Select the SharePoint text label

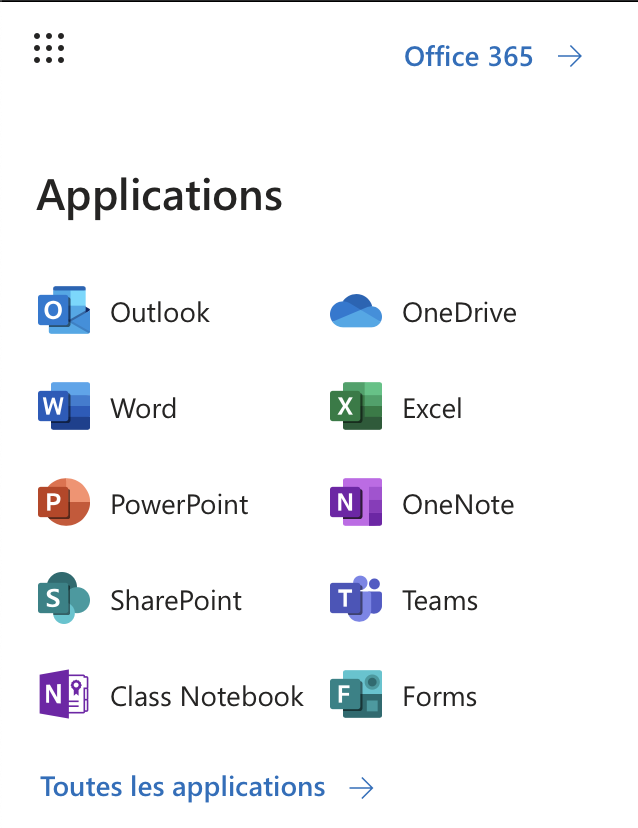(176, 601)
